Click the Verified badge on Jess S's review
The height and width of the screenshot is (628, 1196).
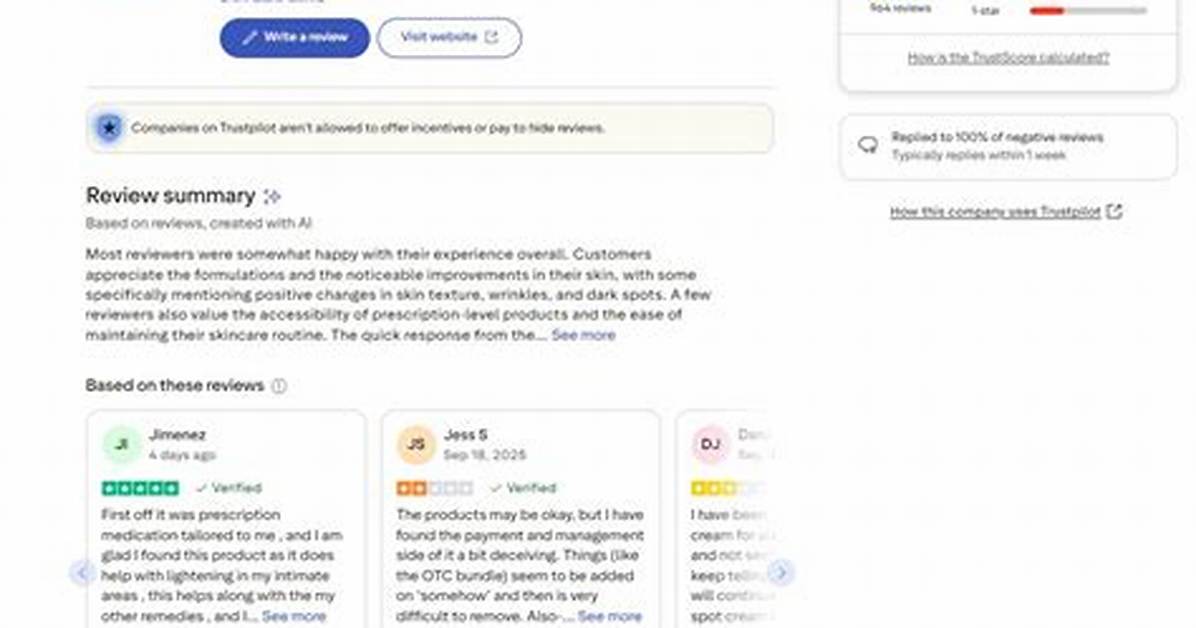tap(523, 488)
